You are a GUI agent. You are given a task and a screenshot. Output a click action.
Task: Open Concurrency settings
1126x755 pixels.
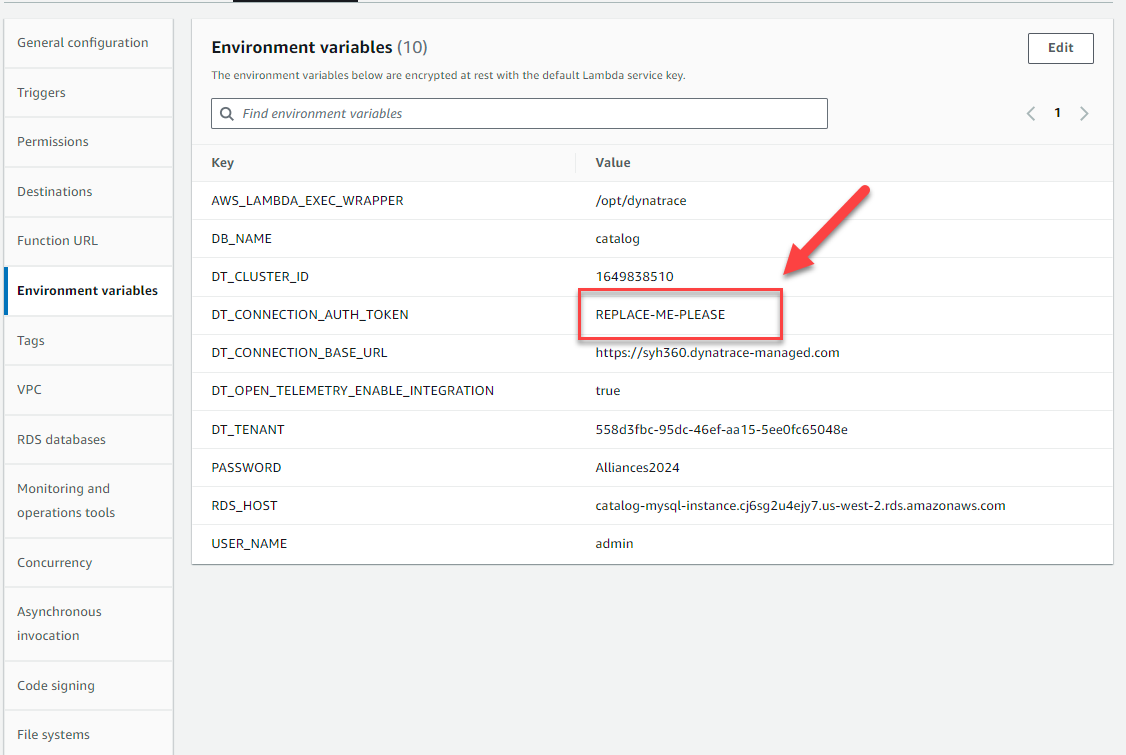click(x=55, y=563)
